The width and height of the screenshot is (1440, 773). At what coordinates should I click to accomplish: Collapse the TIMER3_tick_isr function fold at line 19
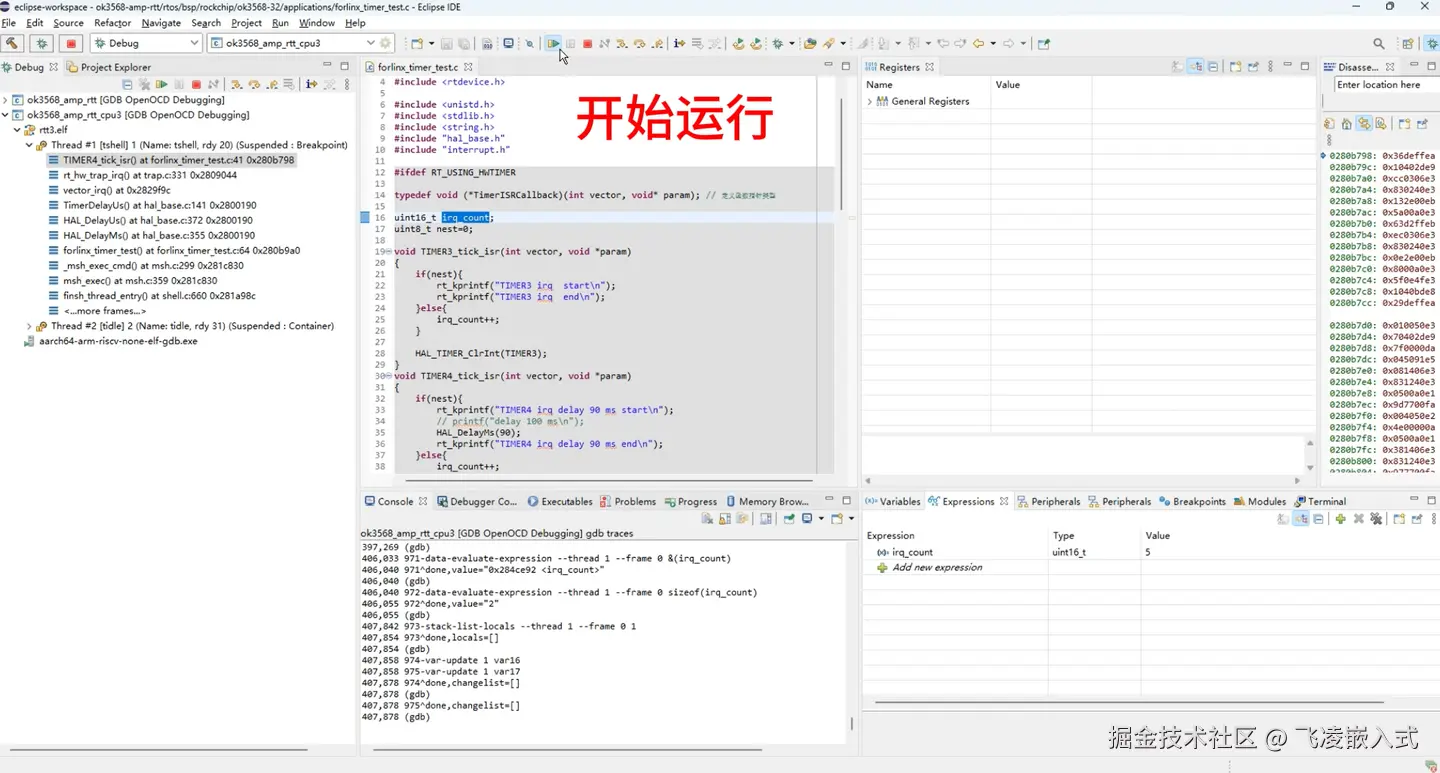click(388, 252)
